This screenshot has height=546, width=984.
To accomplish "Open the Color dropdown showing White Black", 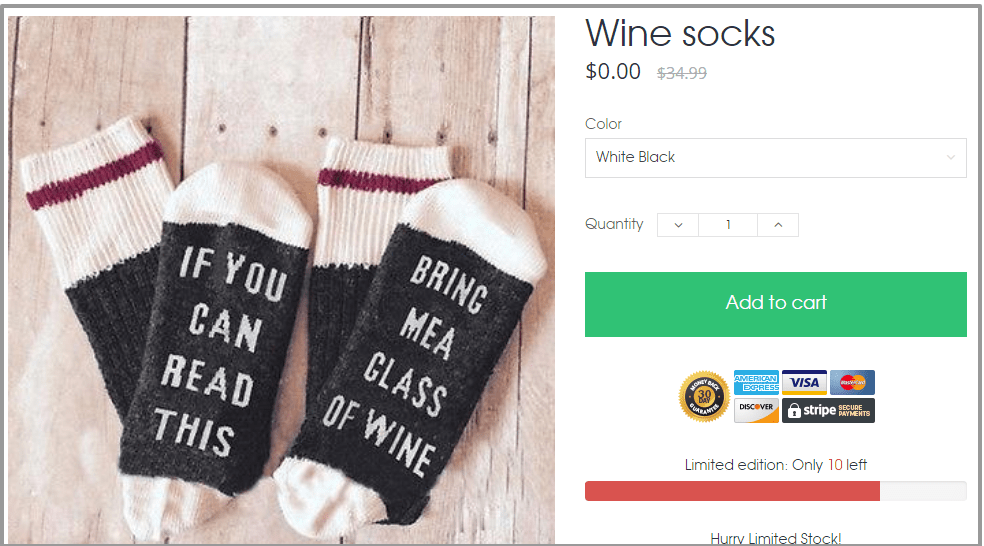I will click(x=775, y=158).
